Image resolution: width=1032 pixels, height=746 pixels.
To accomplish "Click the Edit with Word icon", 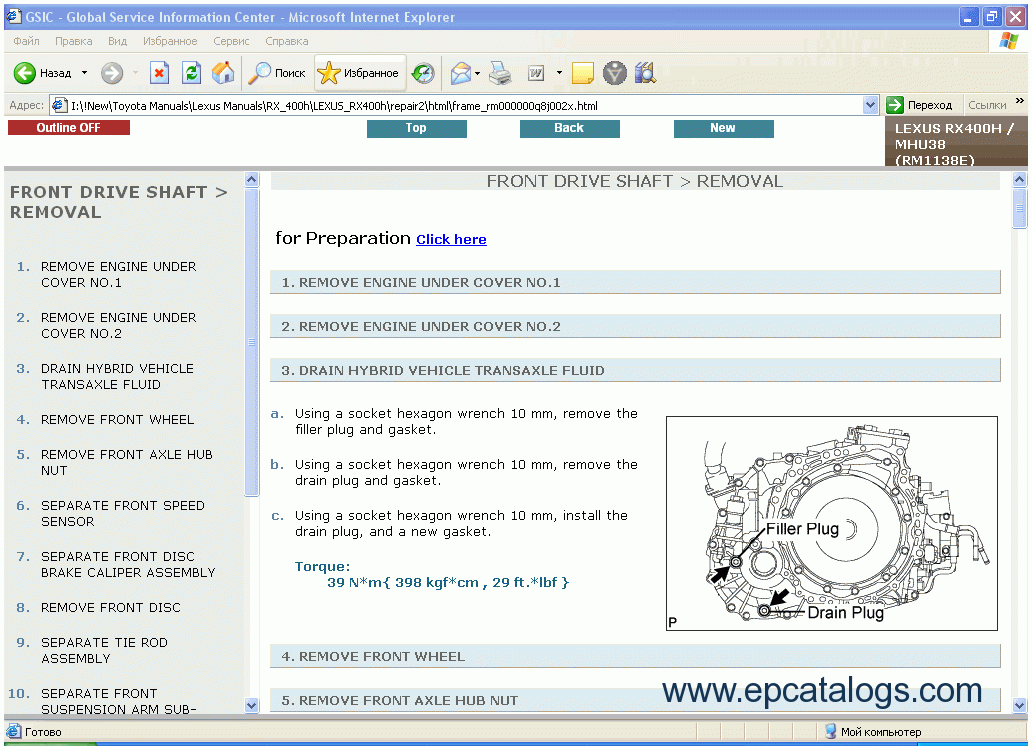I will pos(536,73).
